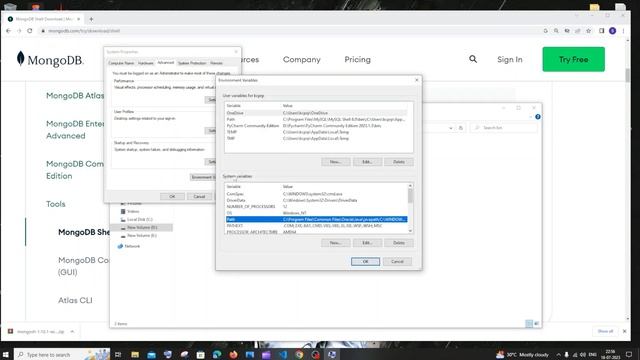Click OK in Environment Variables dialog
640x360 pixels.
[365, 262]
